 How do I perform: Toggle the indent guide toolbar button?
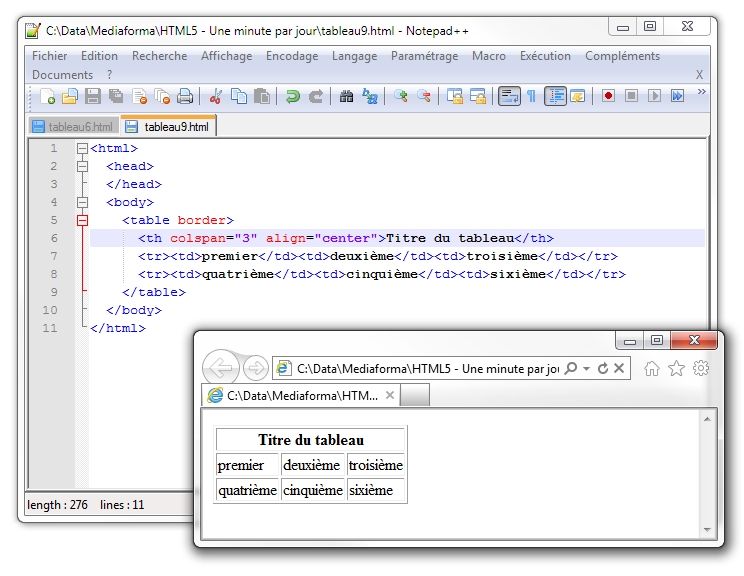point(555,97)
